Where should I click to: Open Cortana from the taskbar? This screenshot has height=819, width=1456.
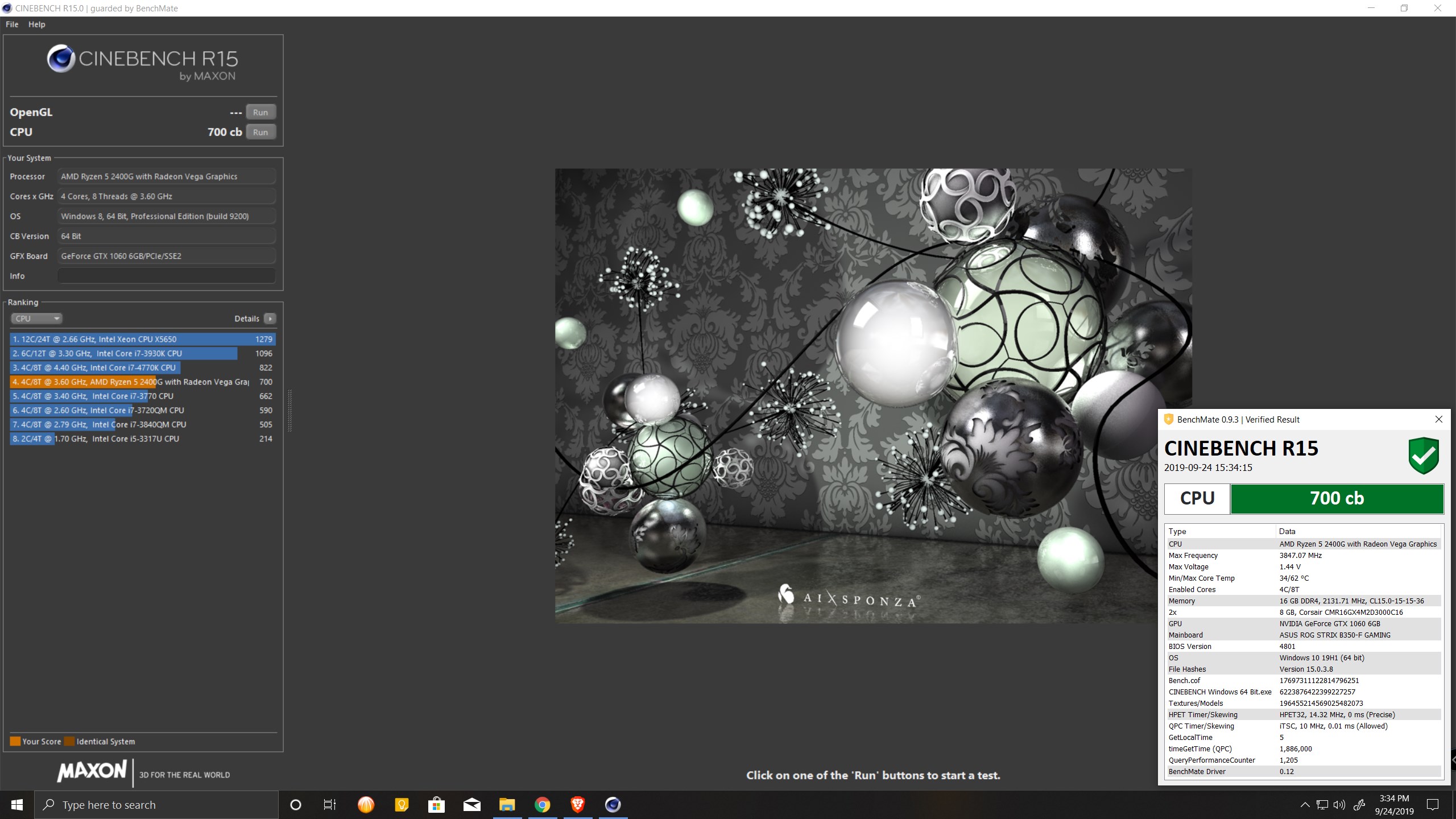[295, 805]
